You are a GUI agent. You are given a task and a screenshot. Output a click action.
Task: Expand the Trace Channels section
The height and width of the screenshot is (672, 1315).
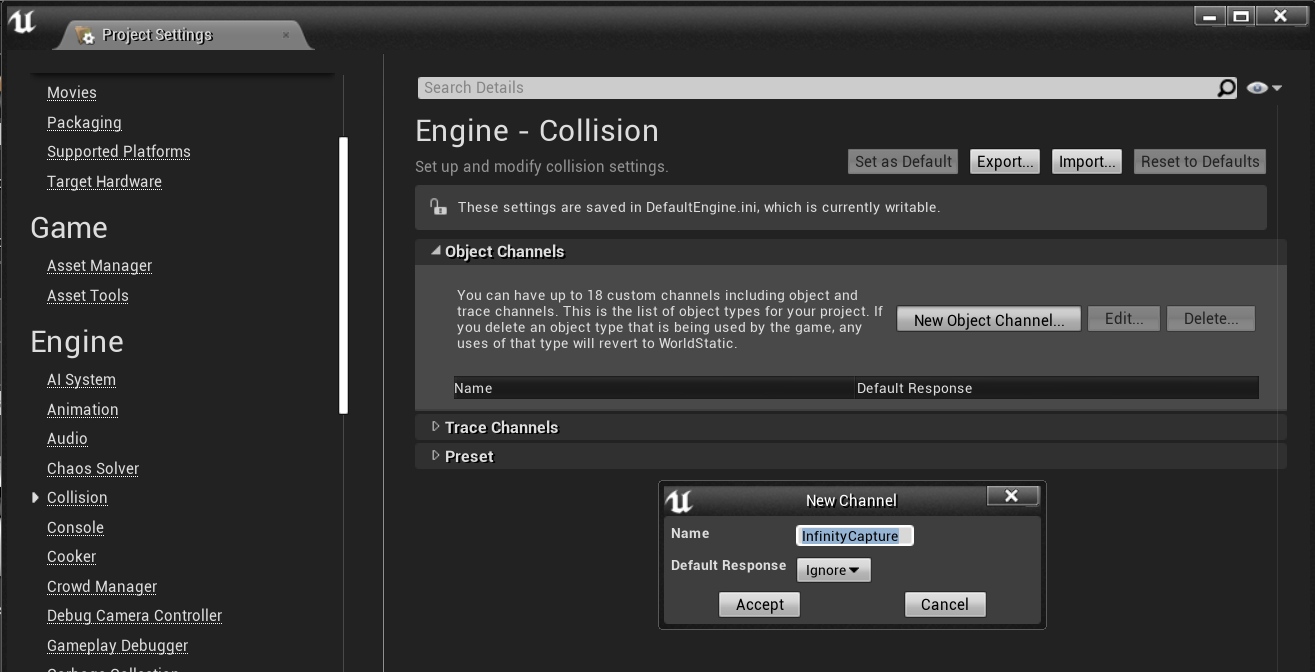[x=435, y=427]
